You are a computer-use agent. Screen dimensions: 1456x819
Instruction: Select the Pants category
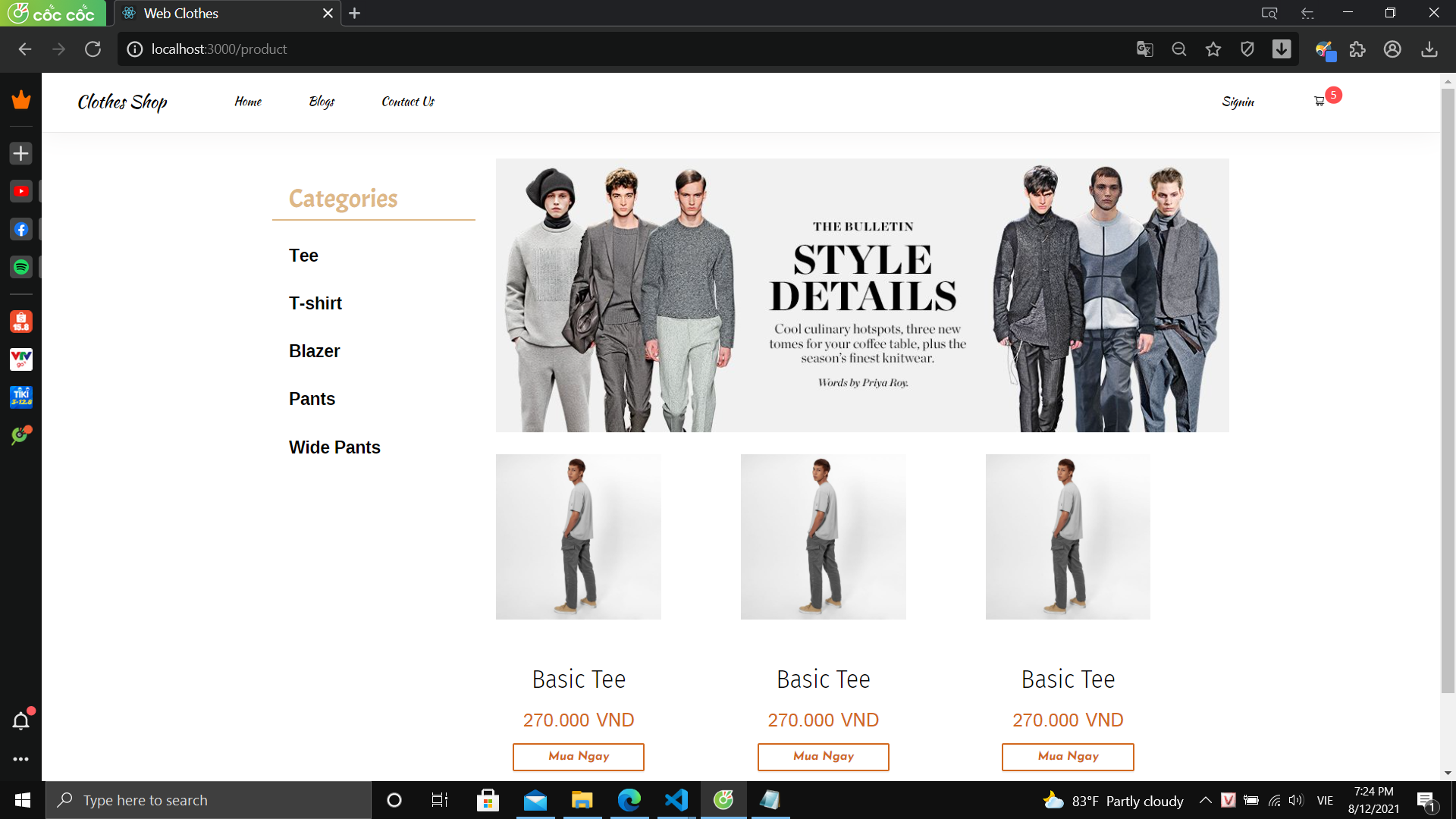(x=312, y=399)
